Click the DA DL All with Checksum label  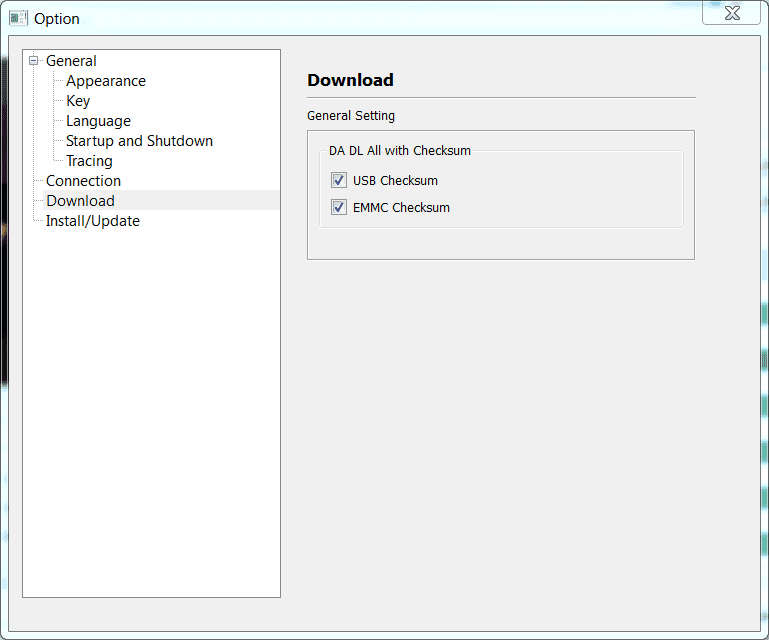pyautogui.click(x=400, y=151)
